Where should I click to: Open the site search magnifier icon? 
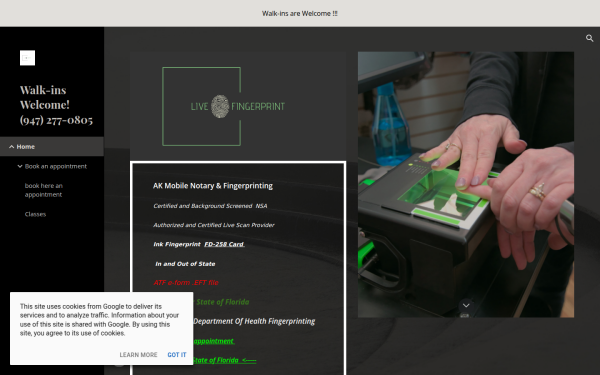[x=589, y=38]
